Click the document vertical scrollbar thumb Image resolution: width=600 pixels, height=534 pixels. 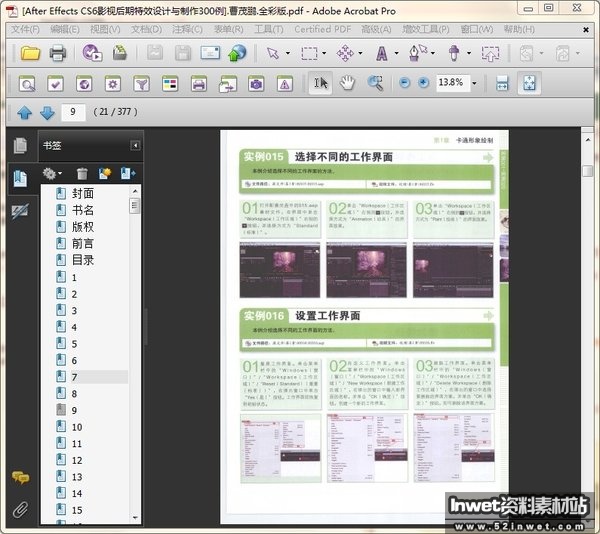pos(587,171)
